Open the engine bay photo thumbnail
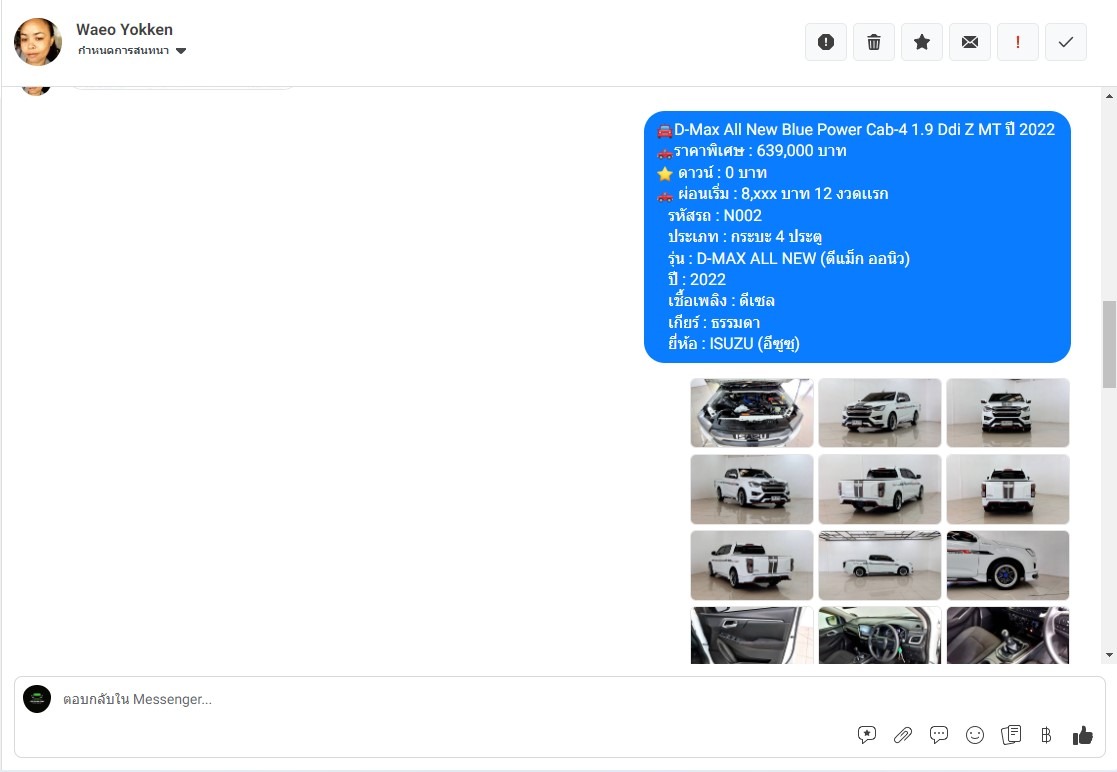Screen dimensions: 1117x772 tap(752, 413)
